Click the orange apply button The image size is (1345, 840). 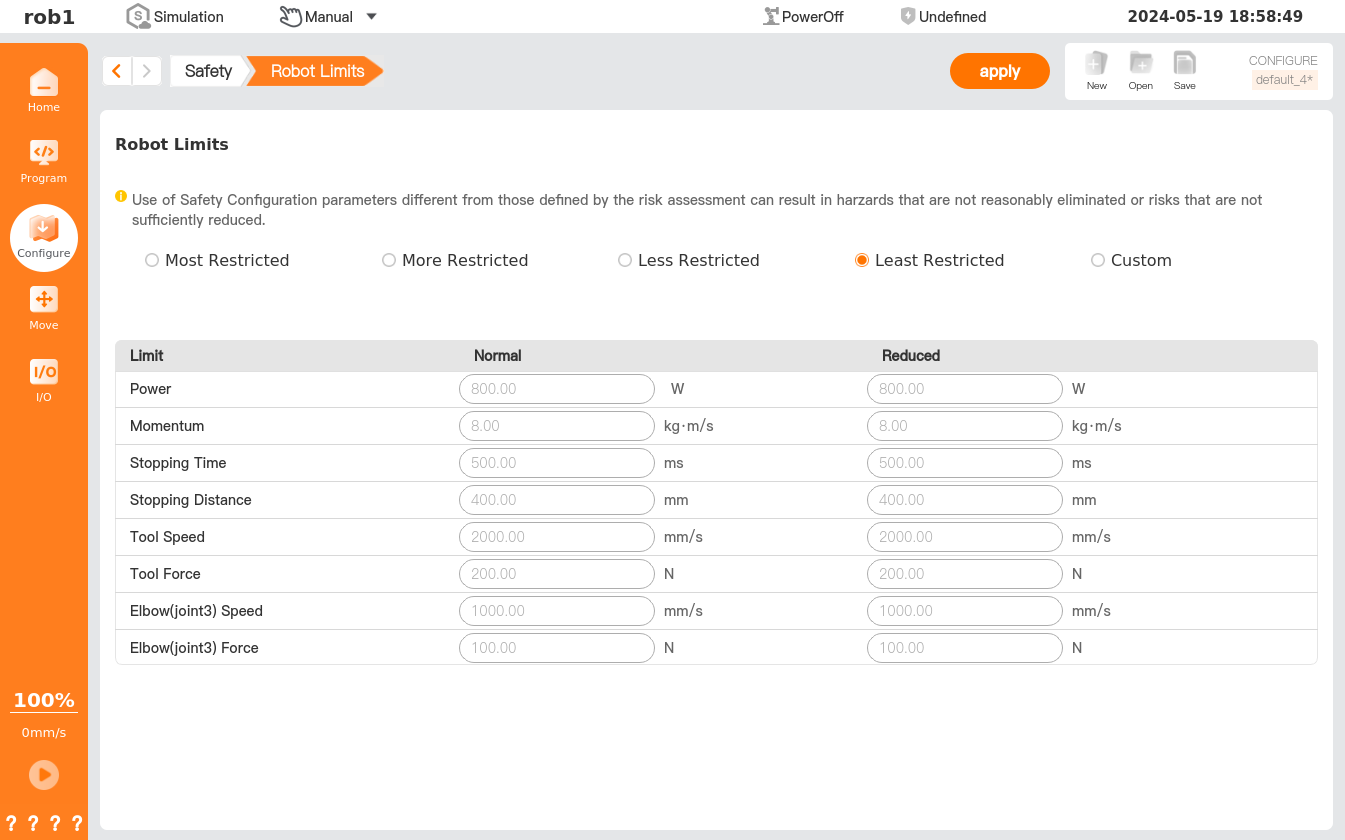pyautogui.click(x=999, y=71)
